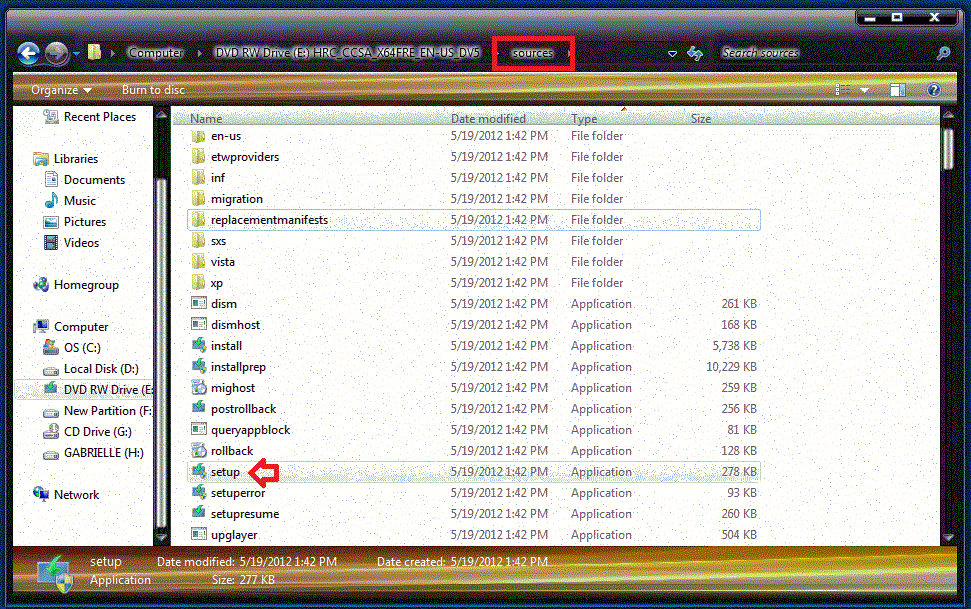The image size is (971, 609).
Task: Select DVD RW Drive (E:) breadcrumb
Action: 347,53
